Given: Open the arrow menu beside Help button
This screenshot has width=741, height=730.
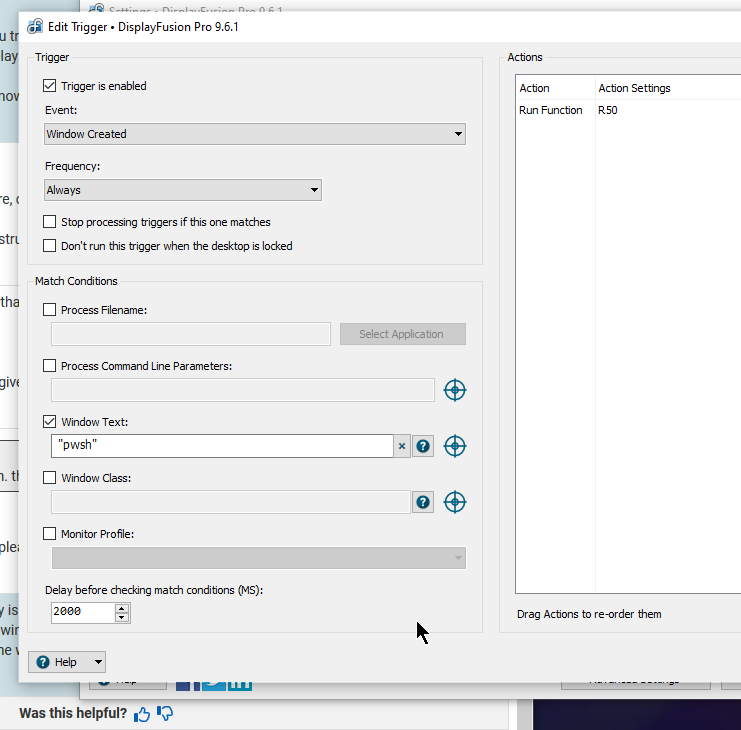Looking at the screenshot, I should pos(97,662).
